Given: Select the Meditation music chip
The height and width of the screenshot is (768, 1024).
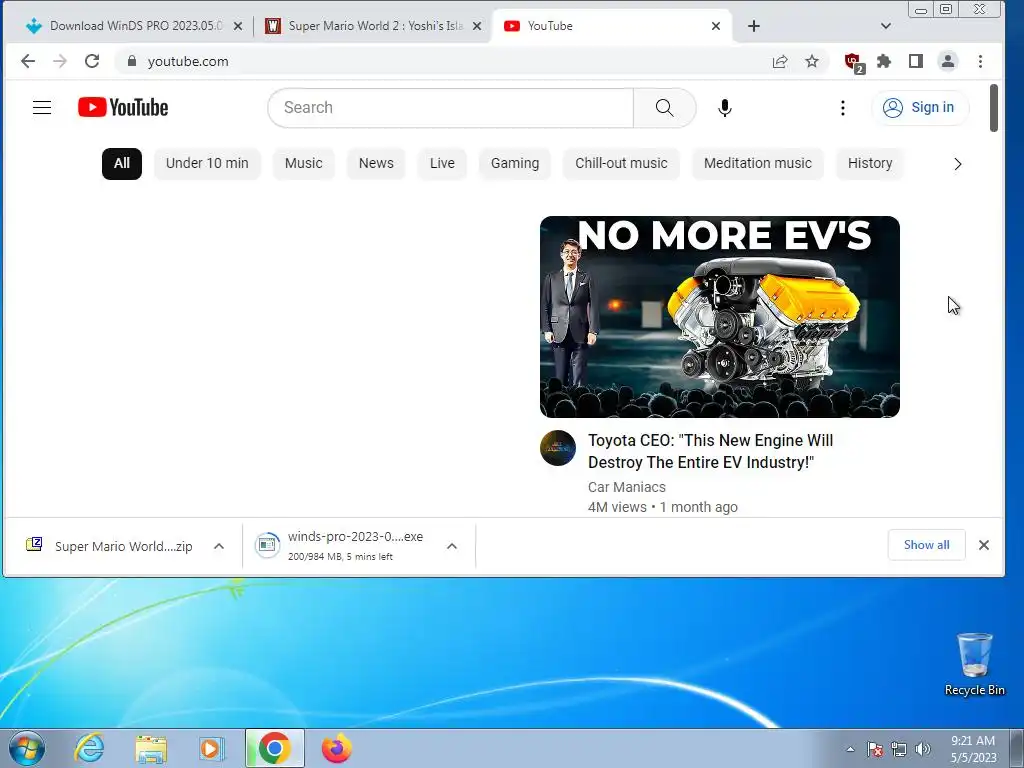Looking at the screenshot, I should pos(758,163).
